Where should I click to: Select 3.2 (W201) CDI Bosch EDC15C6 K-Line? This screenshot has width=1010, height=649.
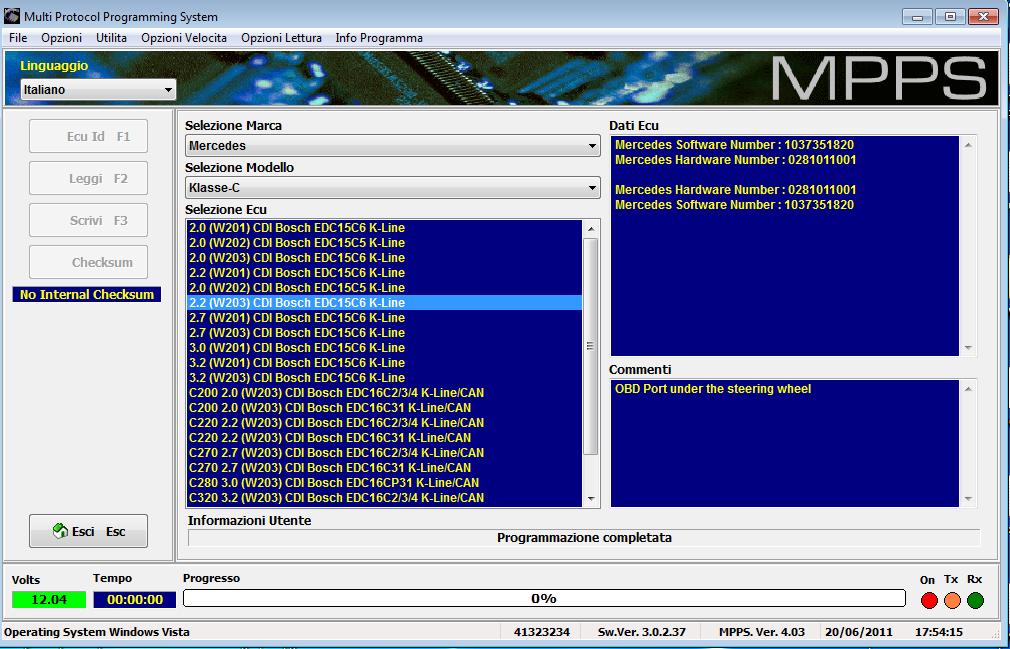click(385, 363)
